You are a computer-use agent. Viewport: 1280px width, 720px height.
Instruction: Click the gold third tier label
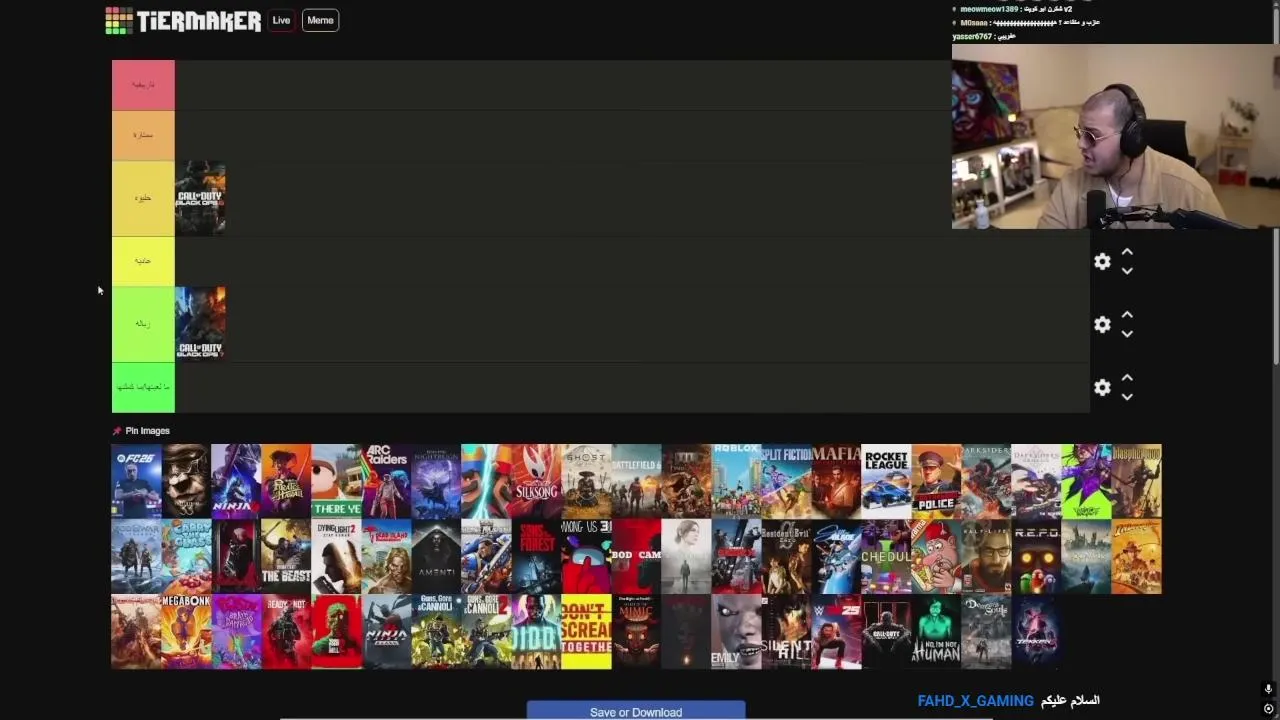point(143,198)
